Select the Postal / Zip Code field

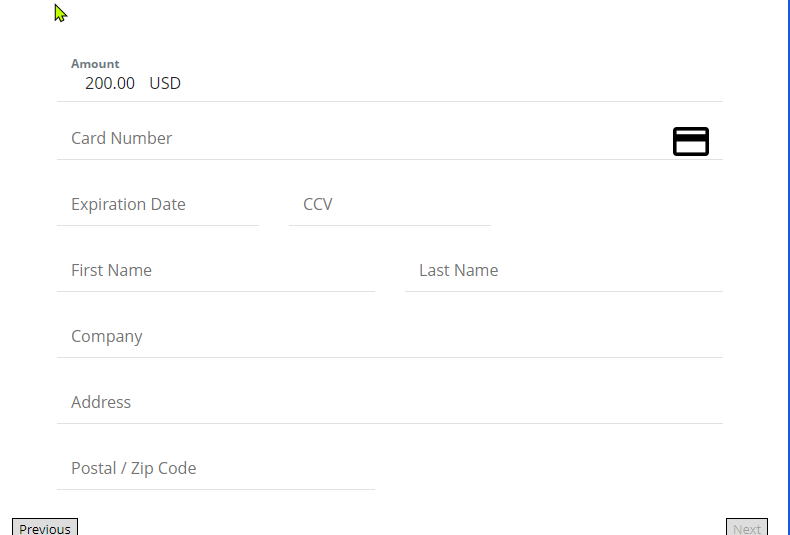point(216,469)
